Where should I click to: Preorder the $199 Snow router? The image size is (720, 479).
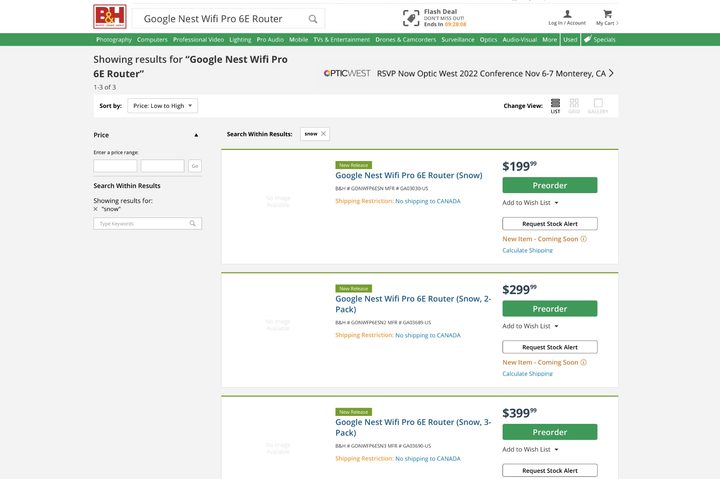pyautogui.click(x=550, y=186)
